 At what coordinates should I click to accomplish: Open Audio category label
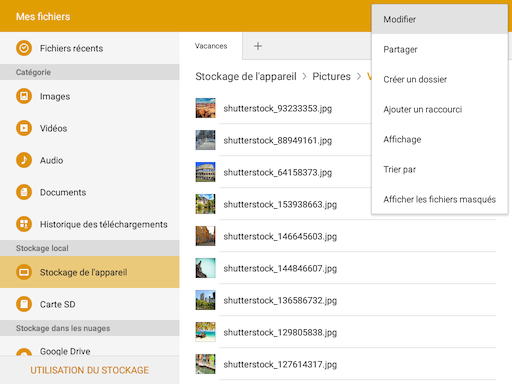pyautogui.click(x=51, y=160)
